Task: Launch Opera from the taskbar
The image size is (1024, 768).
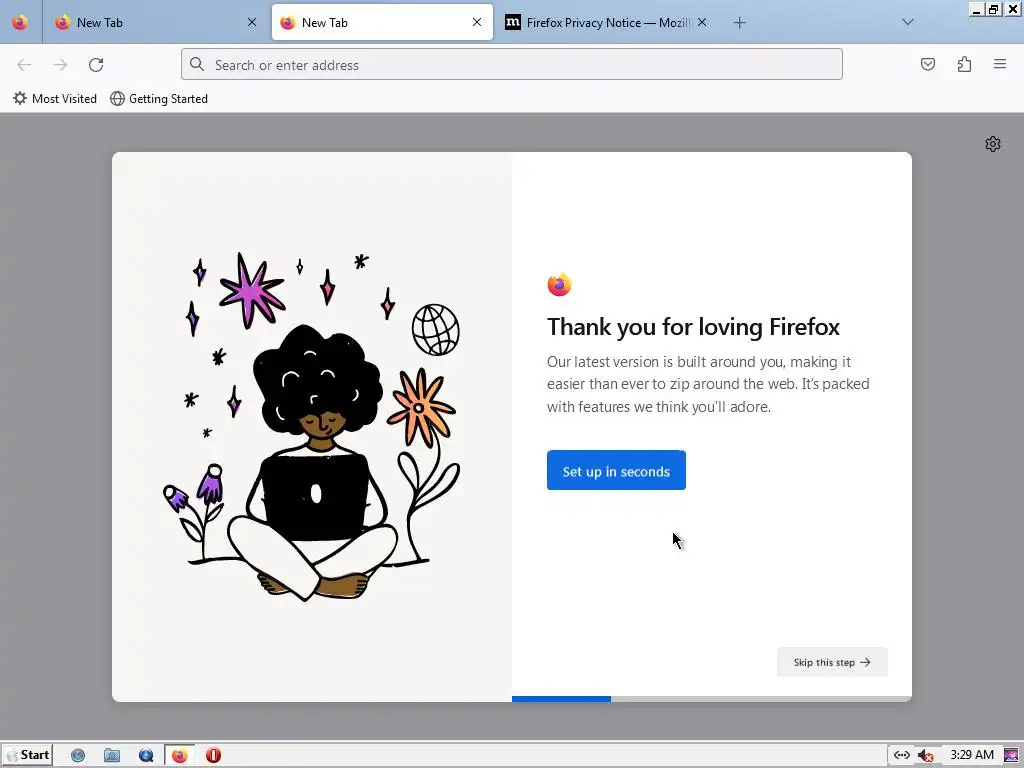Action: click(213, 756)
